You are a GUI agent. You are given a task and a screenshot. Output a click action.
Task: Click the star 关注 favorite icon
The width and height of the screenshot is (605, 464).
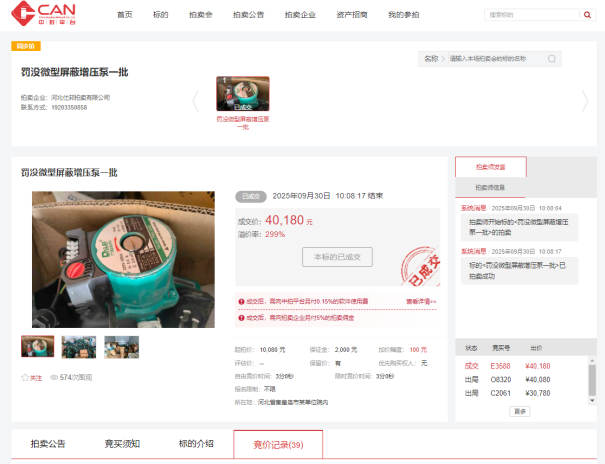click(25, 378)
